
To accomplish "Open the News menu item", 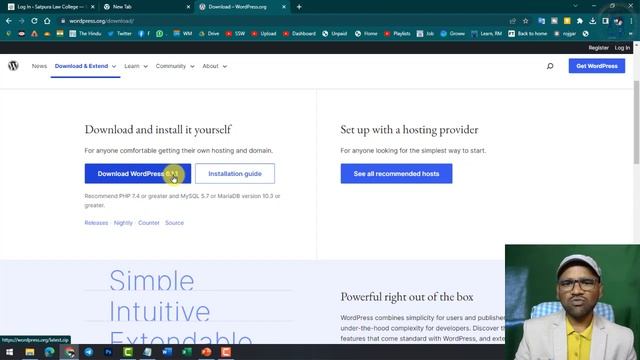I will 40,66.
